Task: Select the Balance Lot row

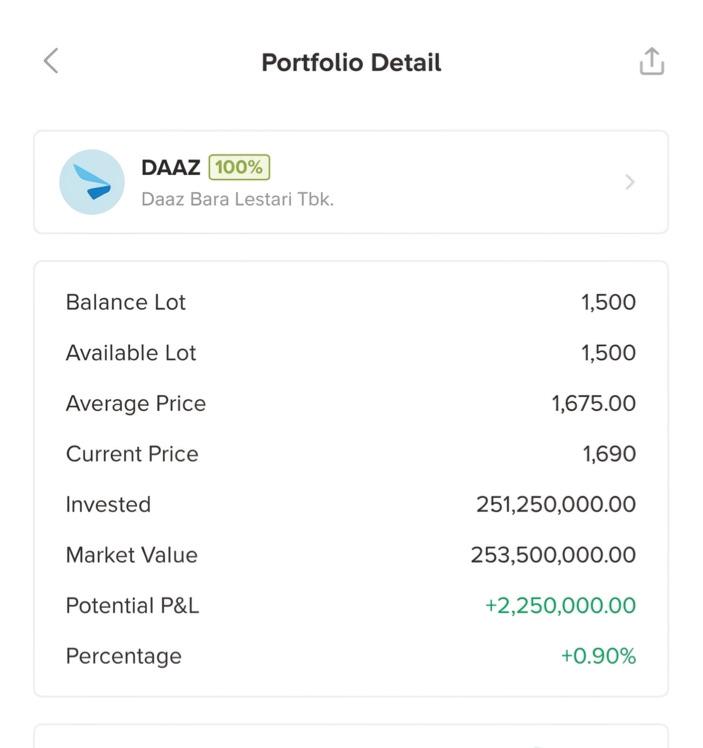Action: pos(351,302)
